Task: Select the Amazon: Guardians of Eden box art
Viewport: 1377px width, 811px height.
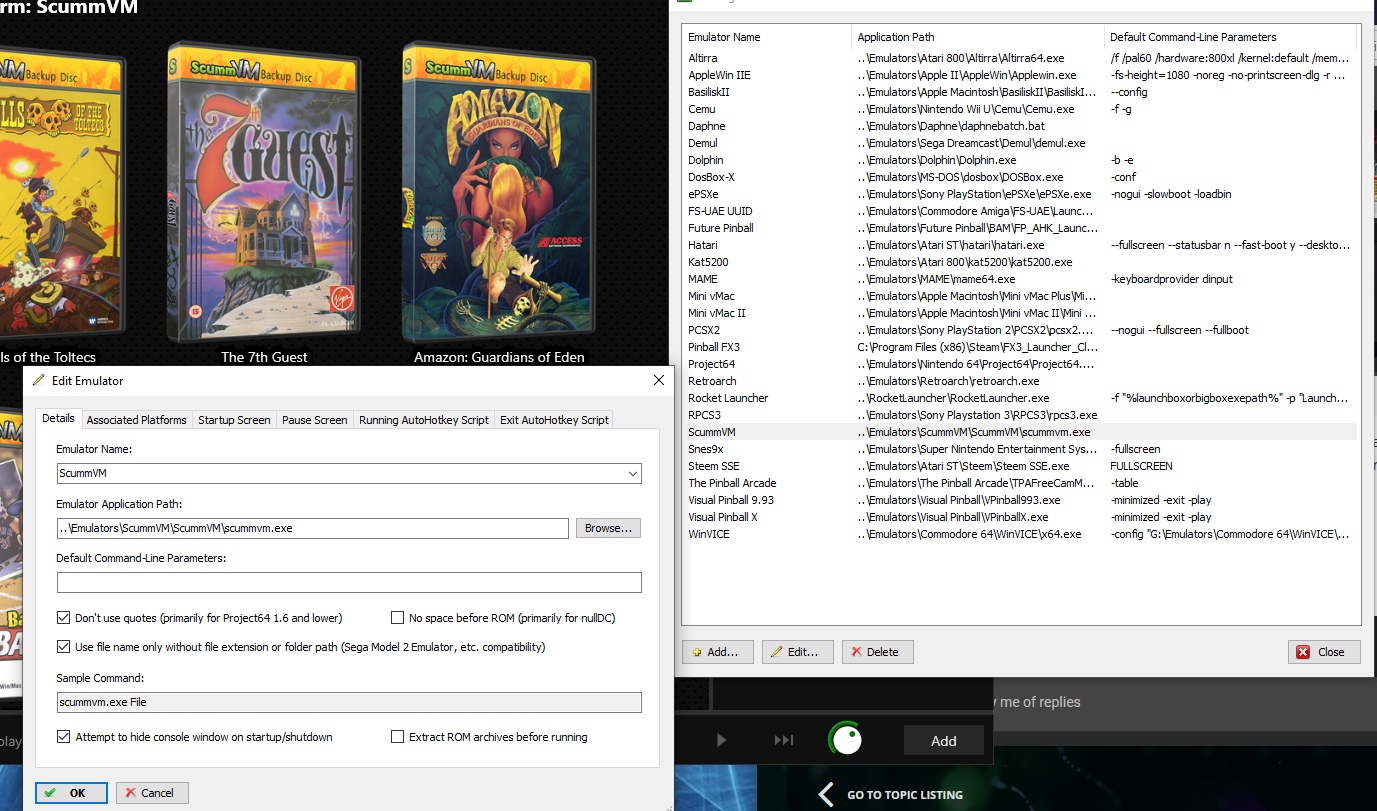Action: tap(499, 190)
